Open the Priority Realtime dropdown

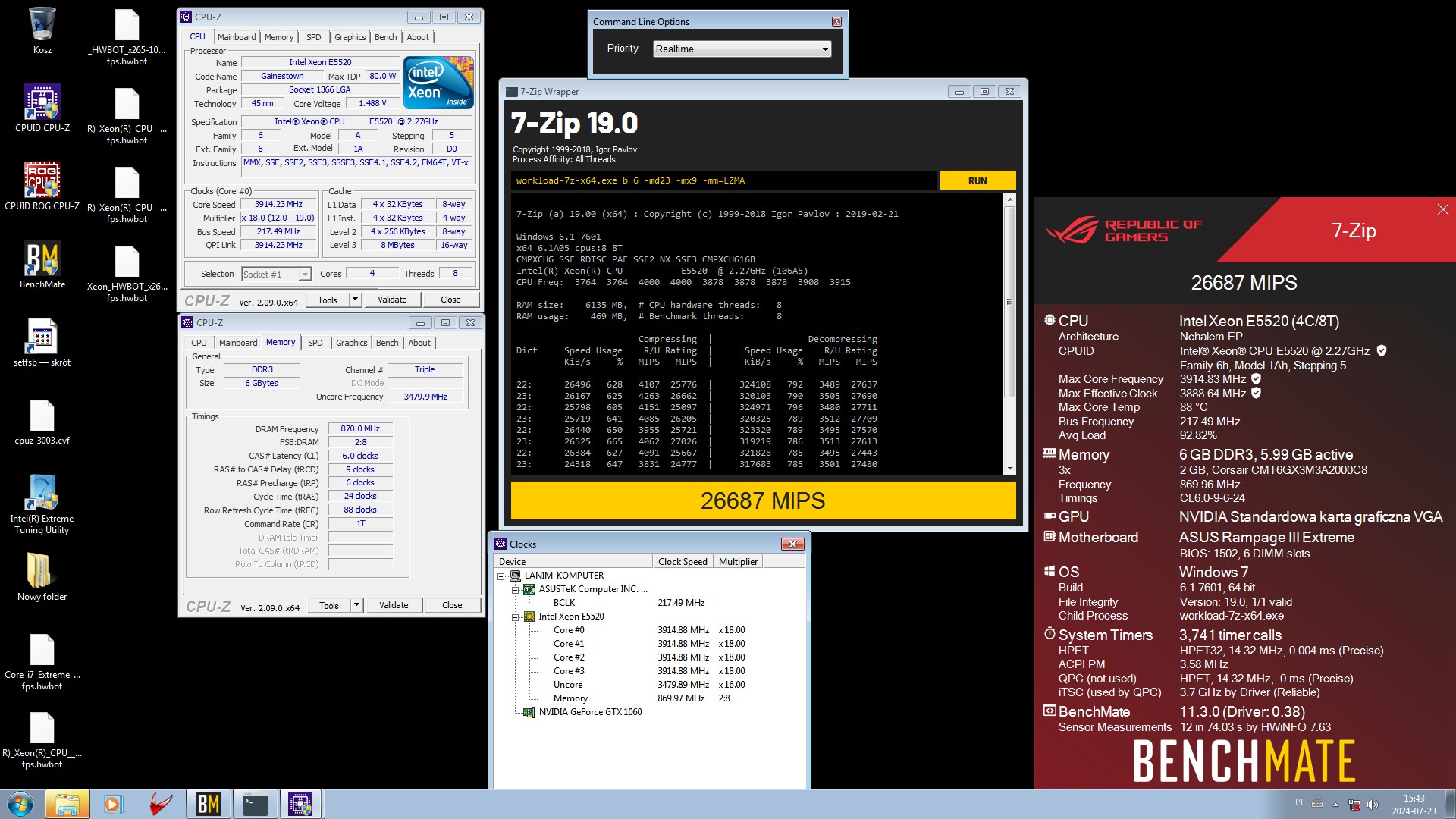point(742,49)
